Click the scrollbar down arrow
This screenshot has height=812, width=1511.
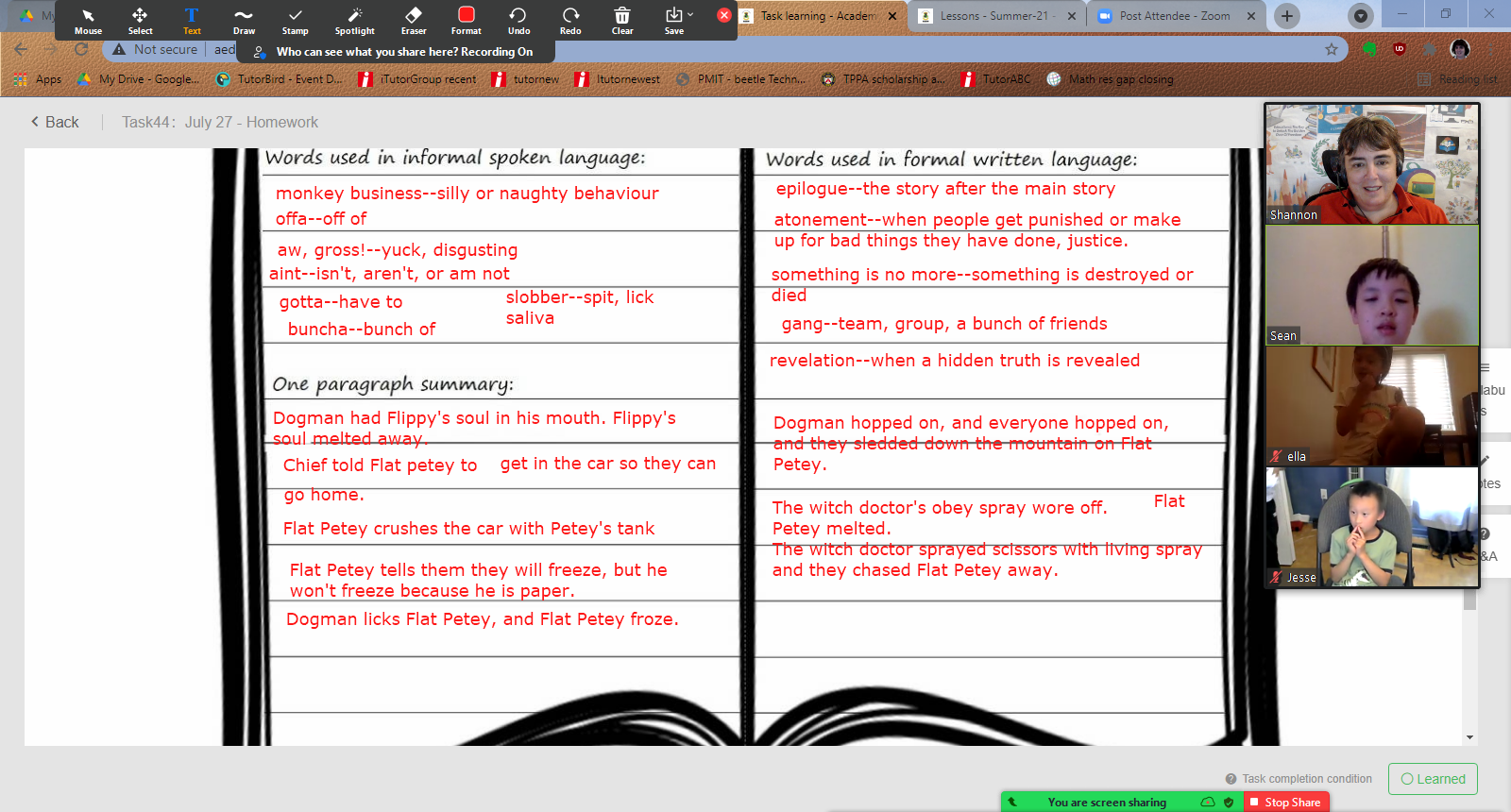point(1469,737)
